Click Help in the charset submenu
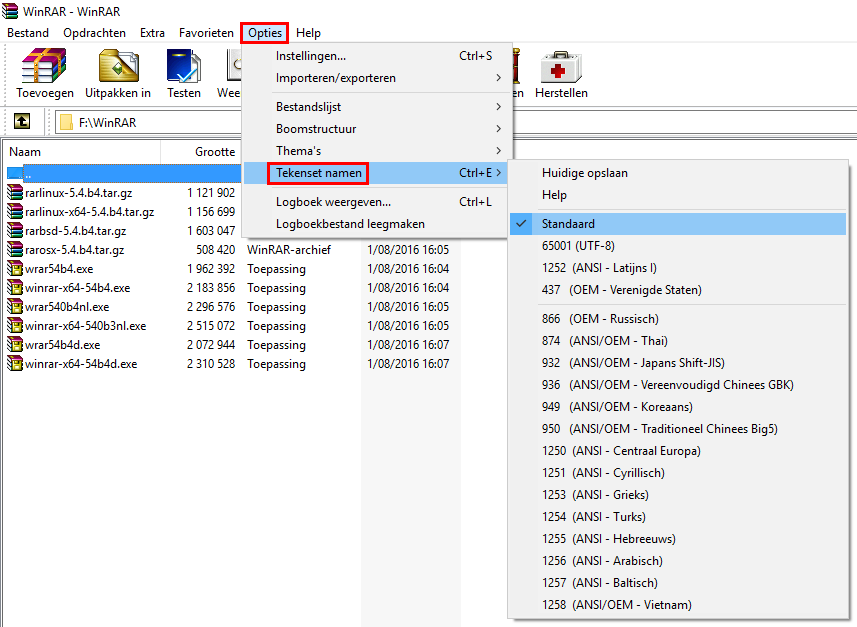Image resolution: width=857 pixels, height=627 pixels. [x=678, y=195]
